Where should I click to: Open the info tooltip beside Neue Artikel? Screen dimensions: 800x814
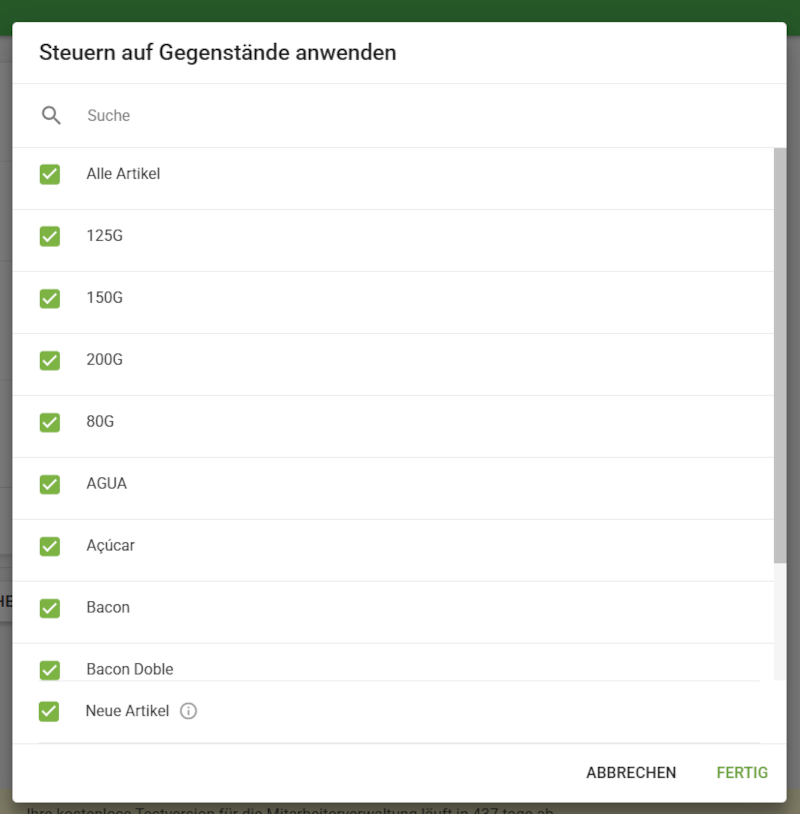point(186,711)
